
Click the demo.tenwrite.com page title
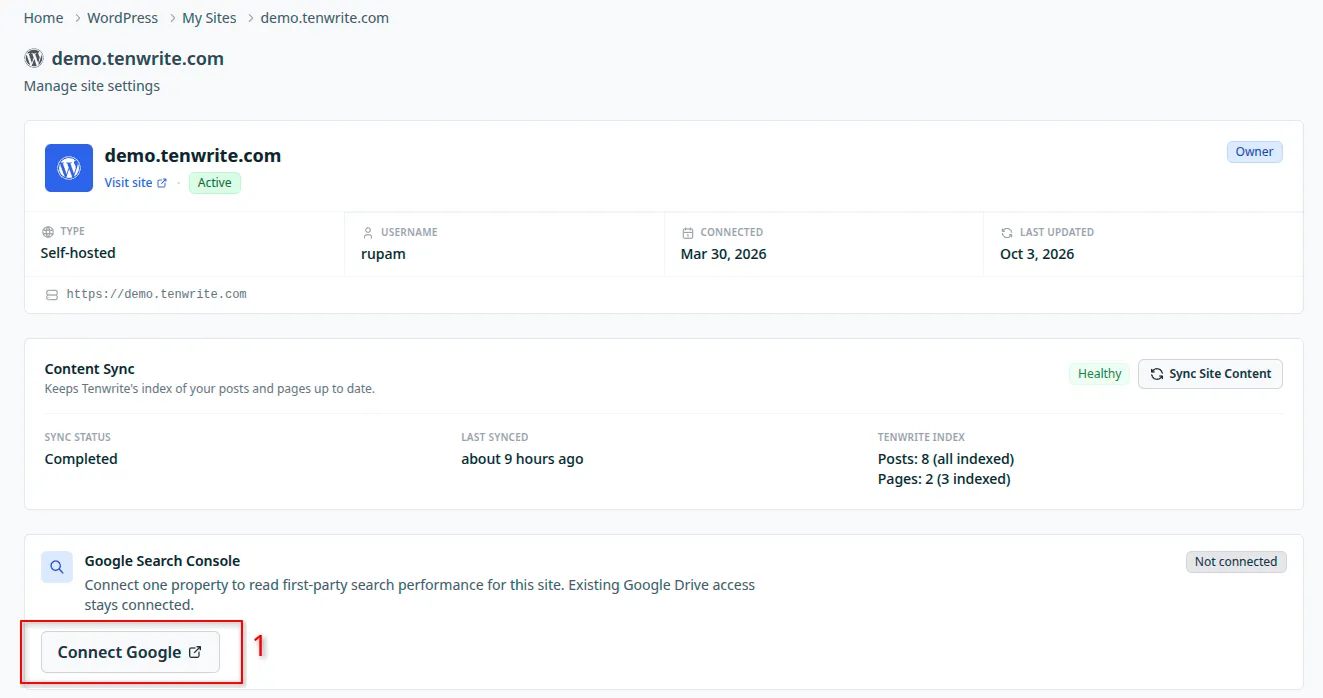(x=138, y=58)
